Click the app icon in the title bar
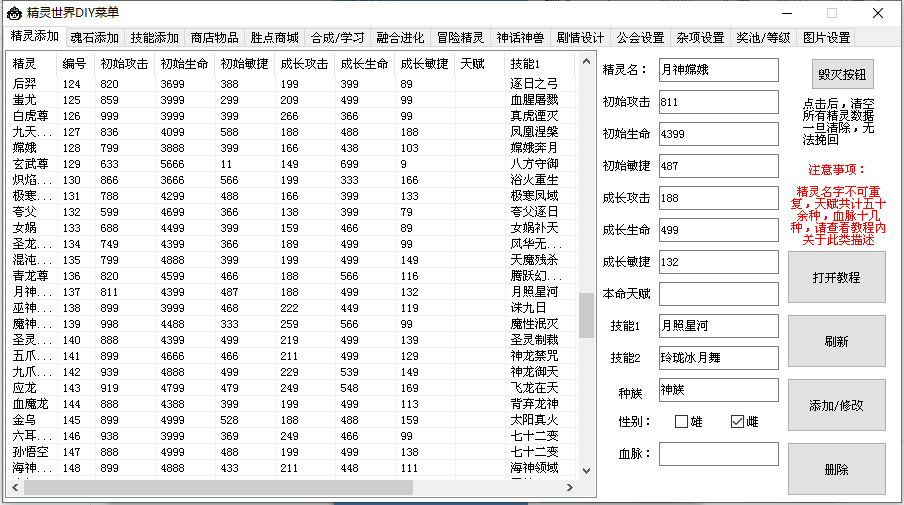 click(14, 13)
